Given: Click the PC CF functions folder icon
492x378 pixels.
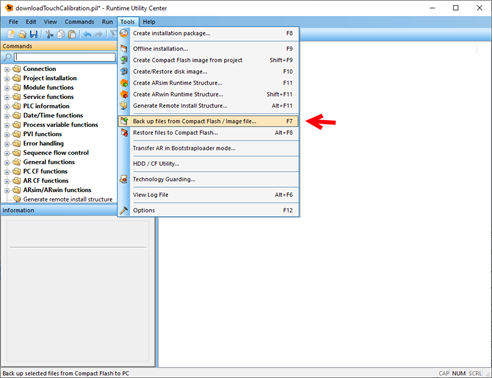Looking at the screenshot, I should [17, 171].
